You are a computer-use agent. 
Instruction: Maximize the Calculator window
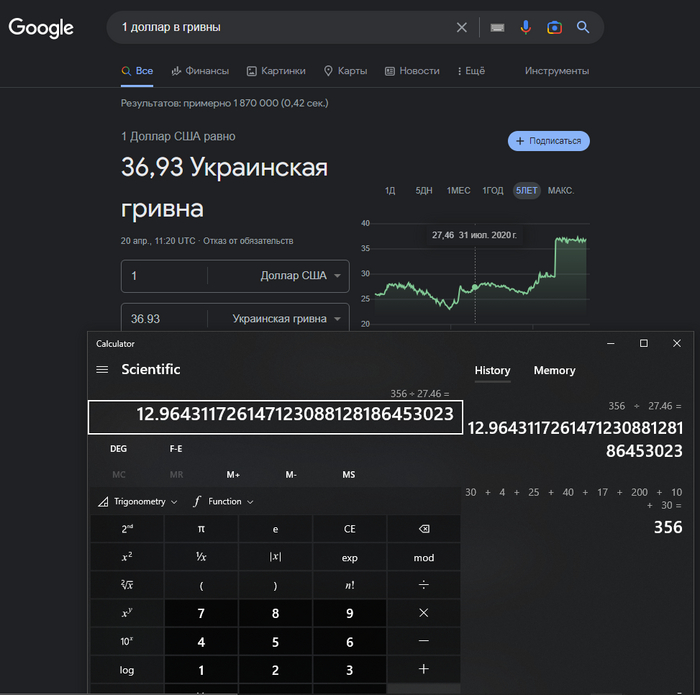tap(644, 343)
